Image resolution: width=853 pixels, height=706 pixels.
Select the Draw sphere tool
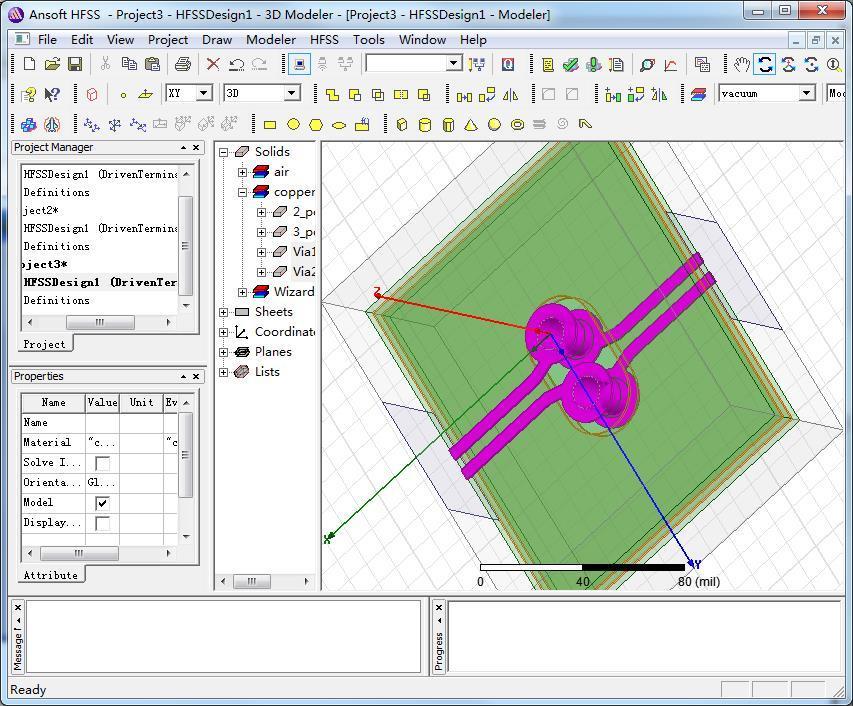click(494, 125)
